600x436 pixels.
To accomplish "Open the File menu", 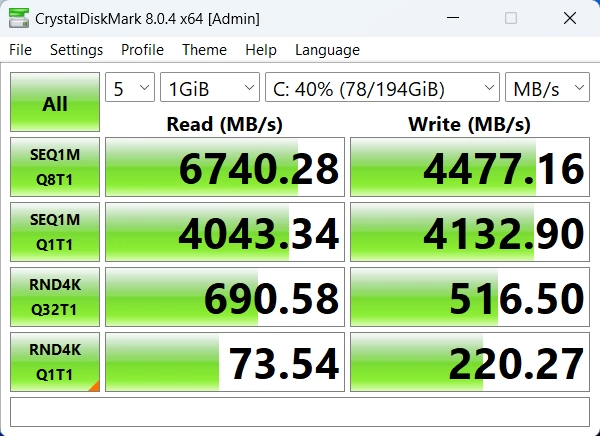I will point(20,50).
